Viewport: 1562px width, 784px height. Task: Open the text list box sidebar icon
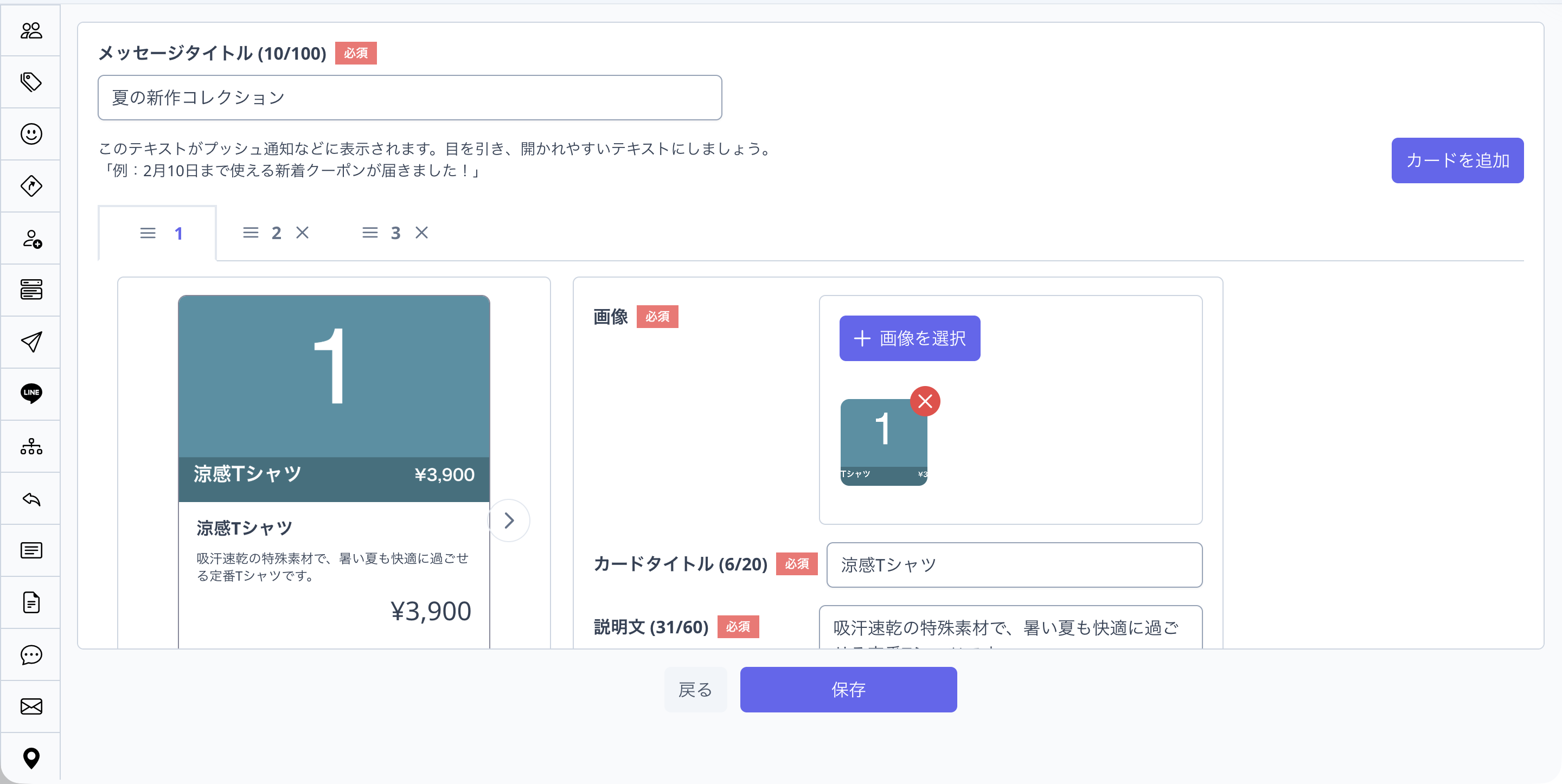[x=31, y=550]
